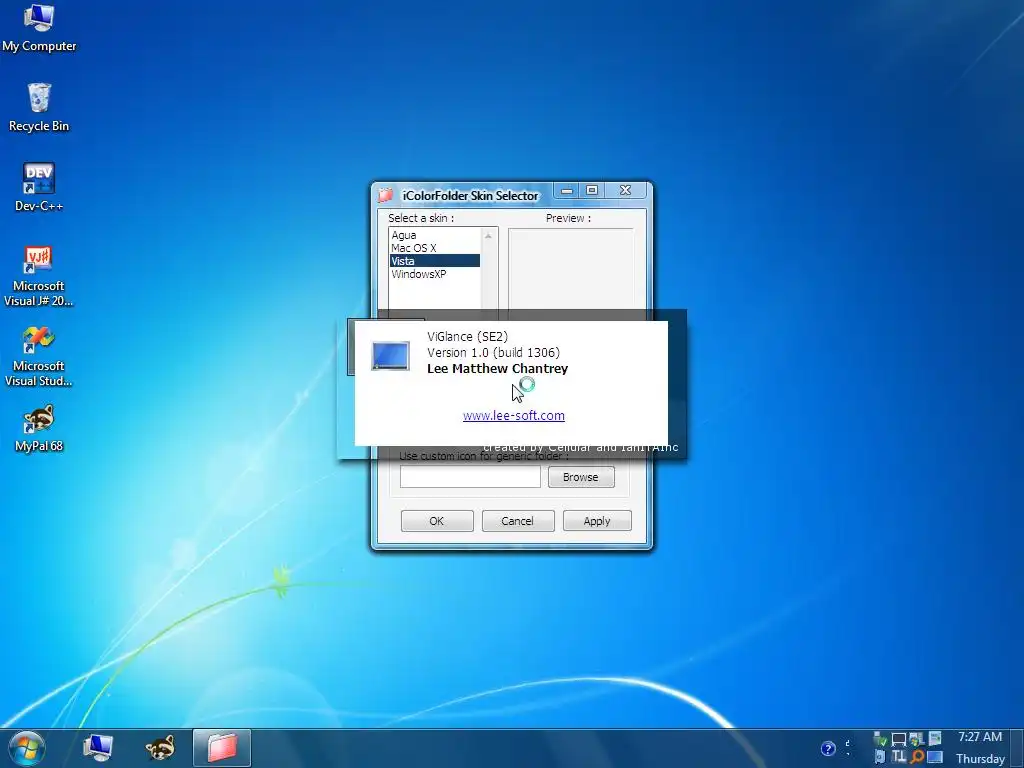Viewport: 1024px width, 768px height.
Task: Click the TL text tray icon
Action: point(899,757)
